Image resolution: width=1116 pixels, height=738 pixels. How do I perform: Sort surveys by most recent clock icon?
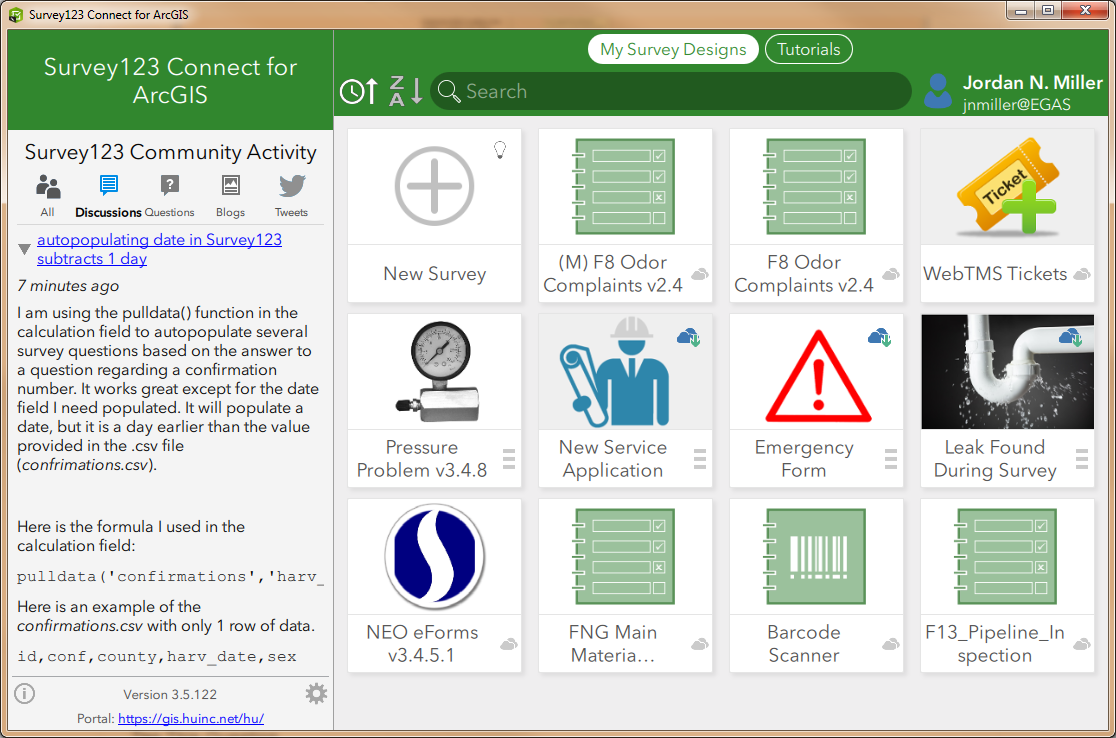tap(359, 91)
